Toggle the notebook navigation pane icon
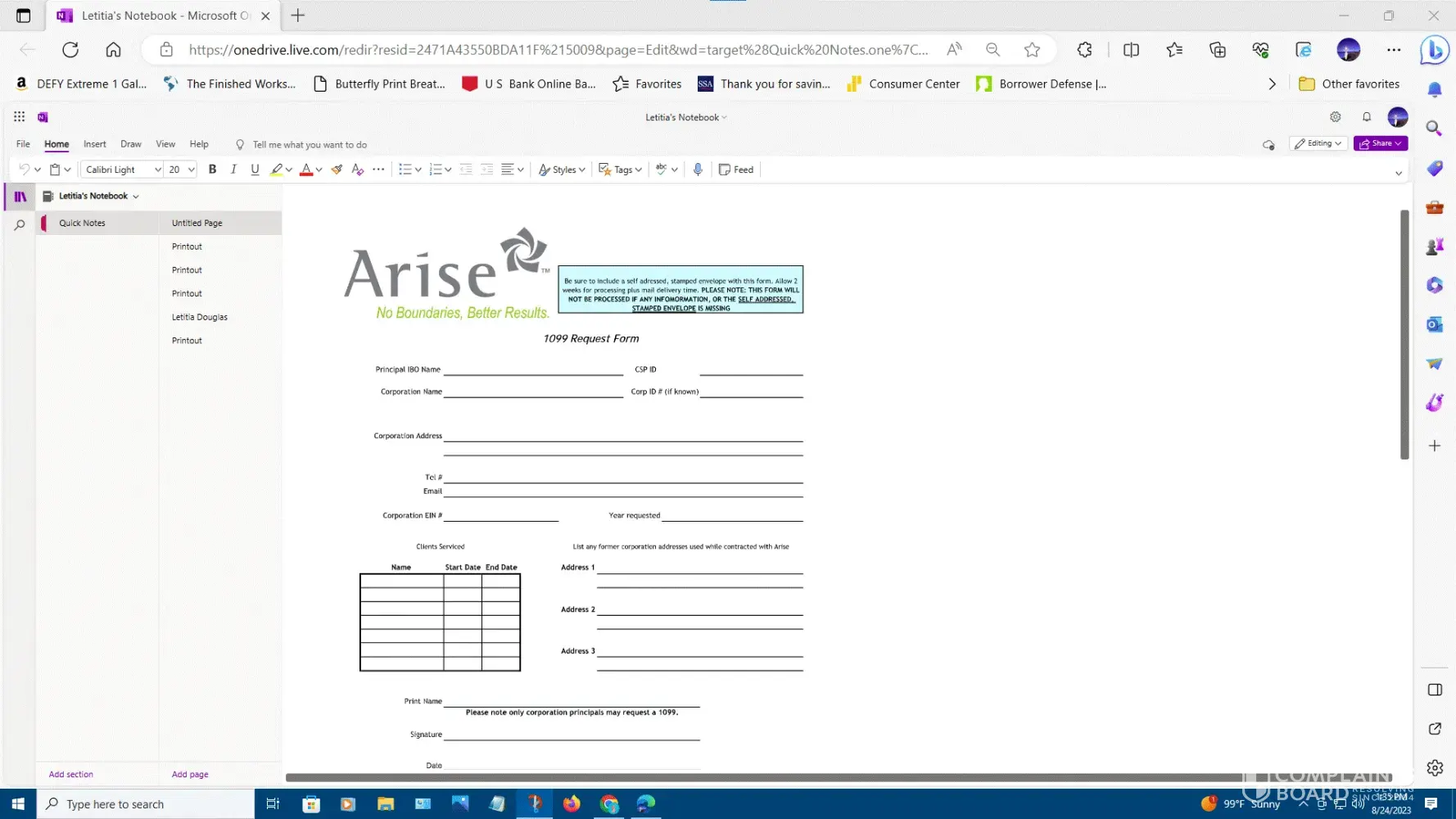Image resolution: width=1456 pixels, height=819 pixels. (x=20, y=197)
